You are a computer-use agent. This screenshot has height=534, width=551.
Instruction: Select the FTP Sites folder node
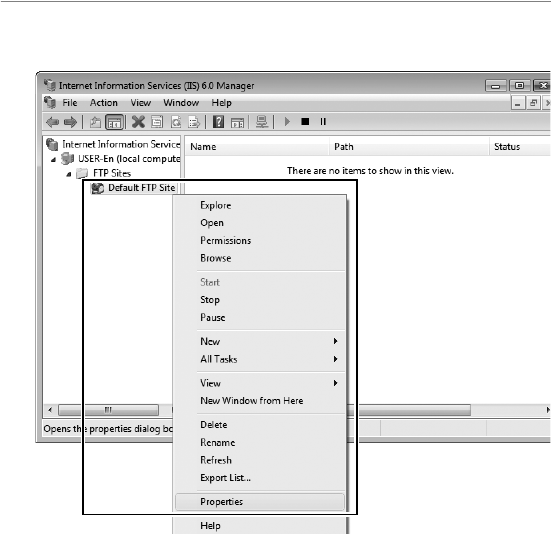pyautogui.click(x=112, y=173)
